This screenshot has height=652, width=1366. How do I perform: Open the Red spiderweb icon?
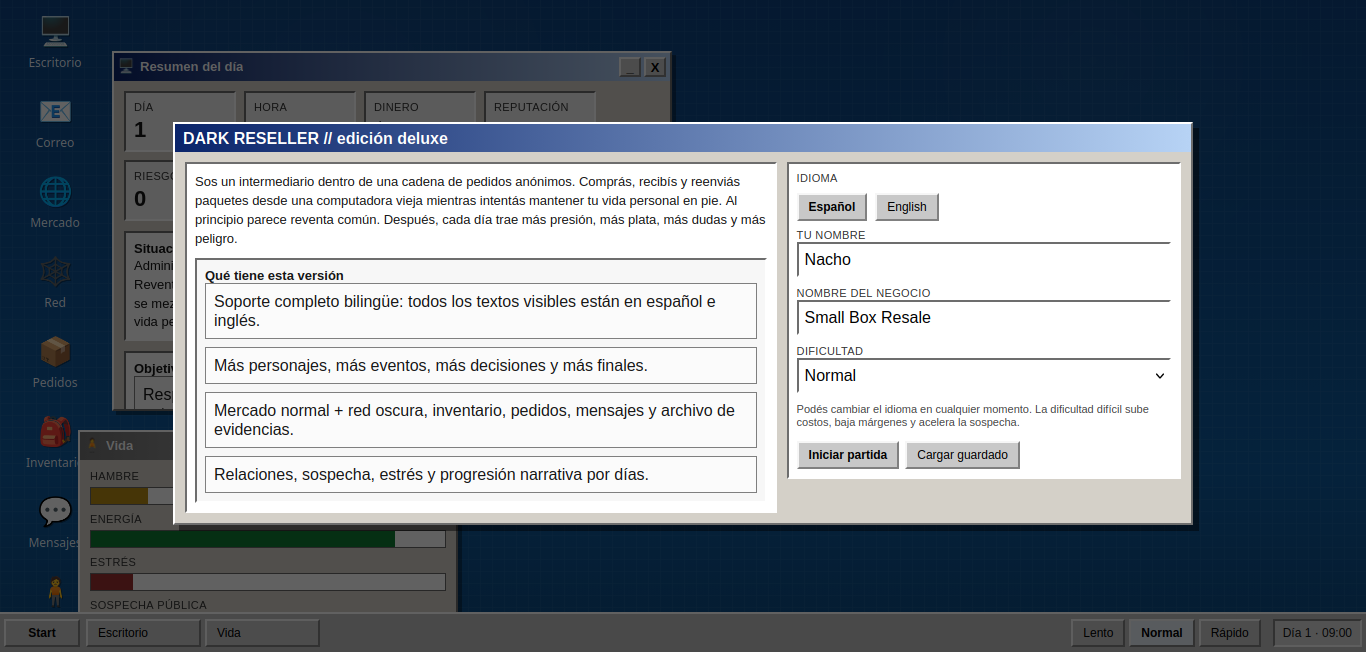(x=55, y=282)
